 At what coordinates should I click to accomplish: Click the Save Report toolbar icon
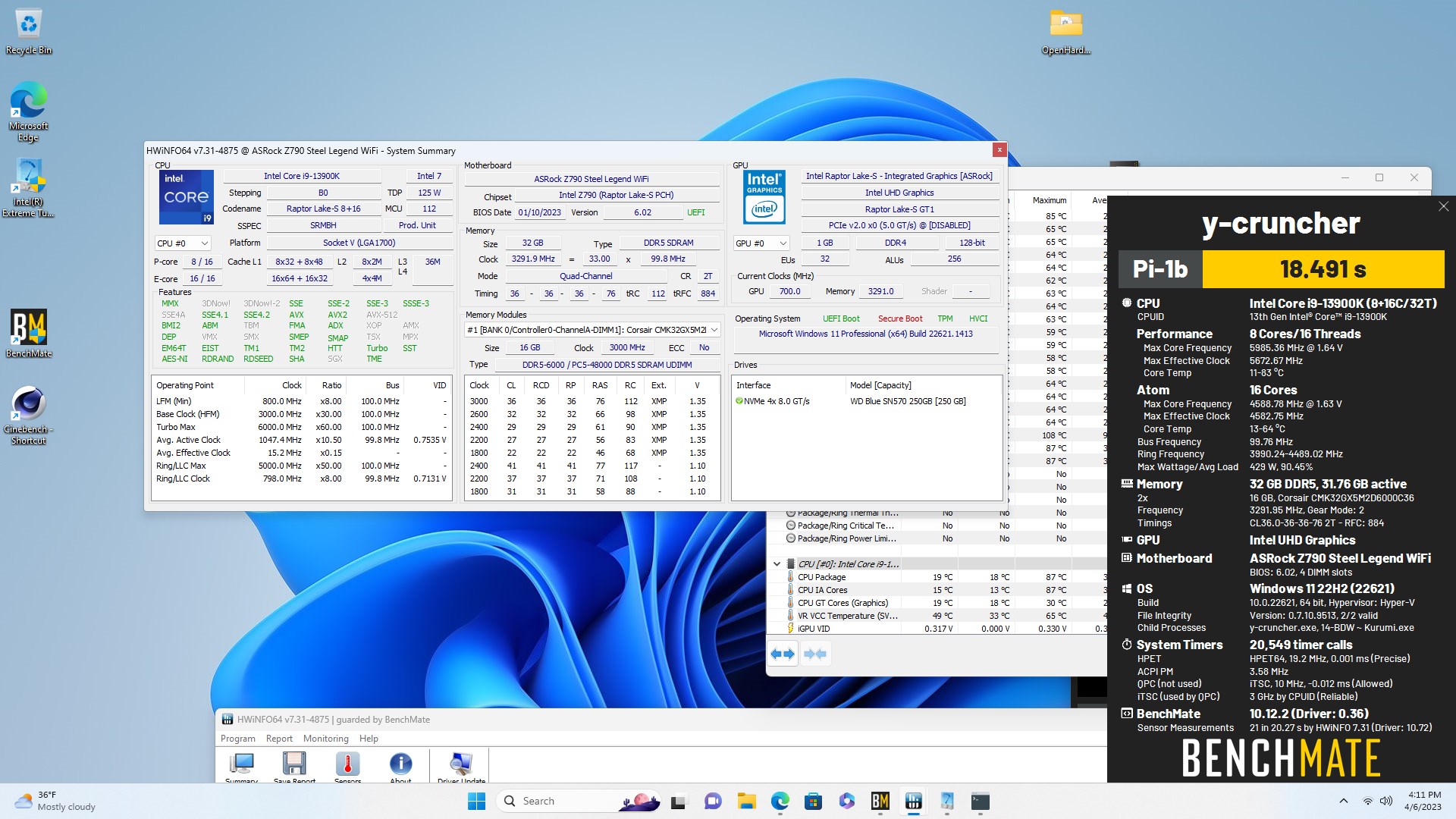click(294, 766)
